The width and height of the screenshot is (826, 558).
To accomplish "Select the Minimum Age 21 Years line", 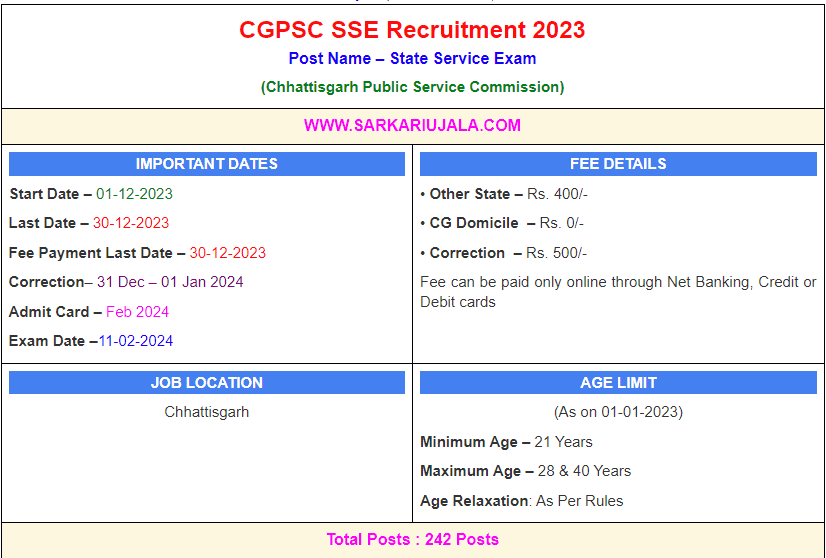I will [506, 442].
